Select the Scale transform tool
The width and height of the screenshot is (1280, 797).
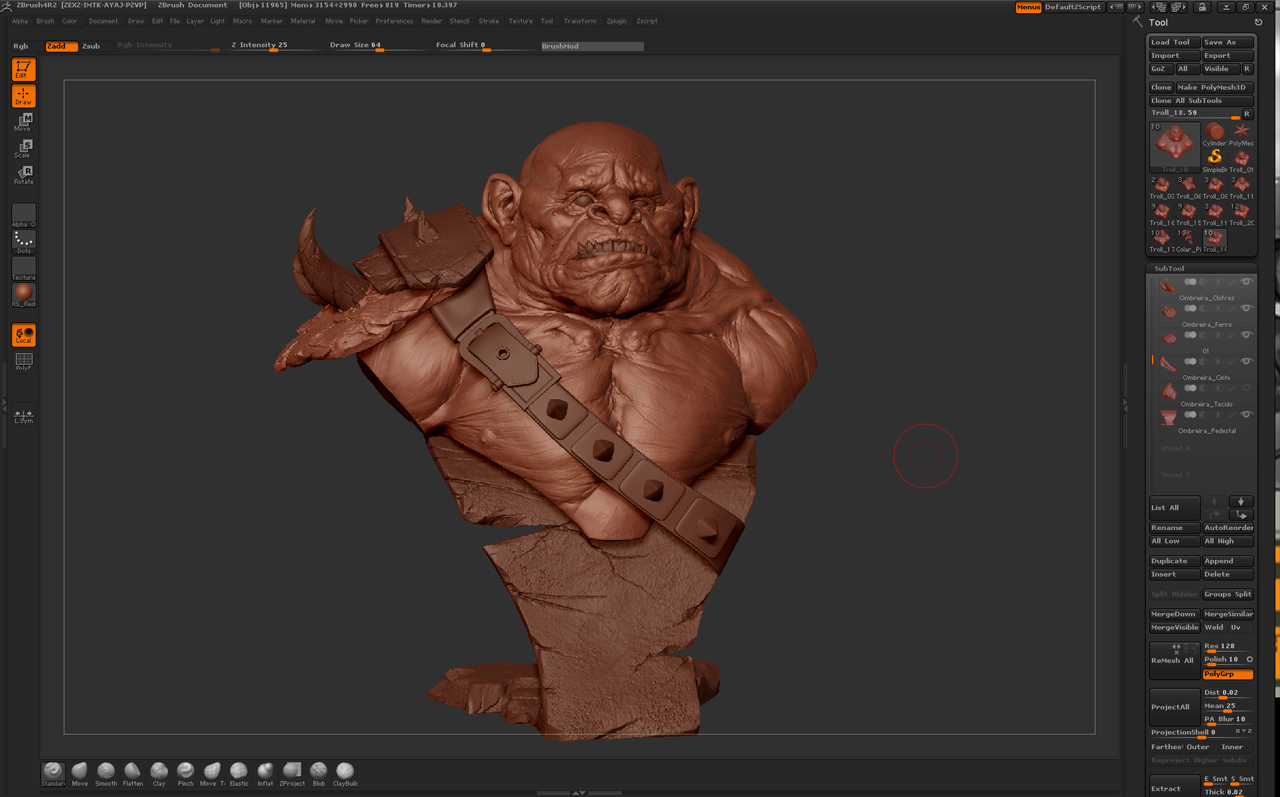(23, 149)
